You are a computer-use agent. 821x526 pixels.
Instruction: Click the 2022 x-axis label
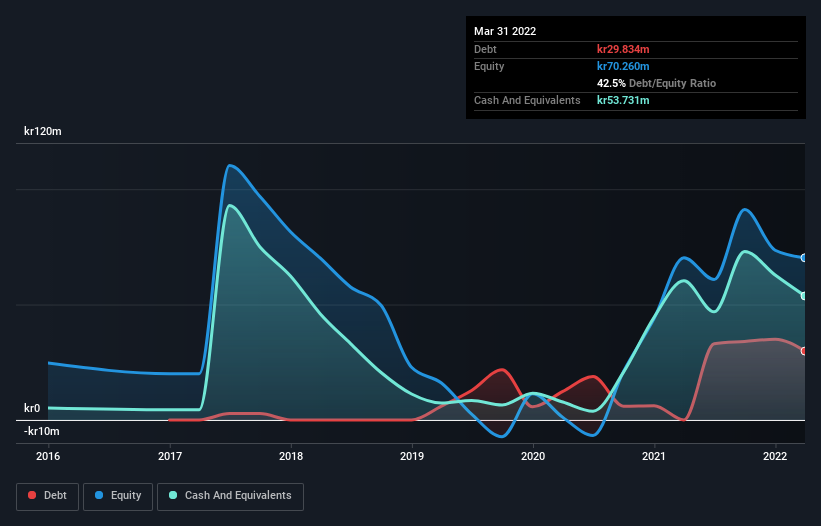tap(775, 456)
